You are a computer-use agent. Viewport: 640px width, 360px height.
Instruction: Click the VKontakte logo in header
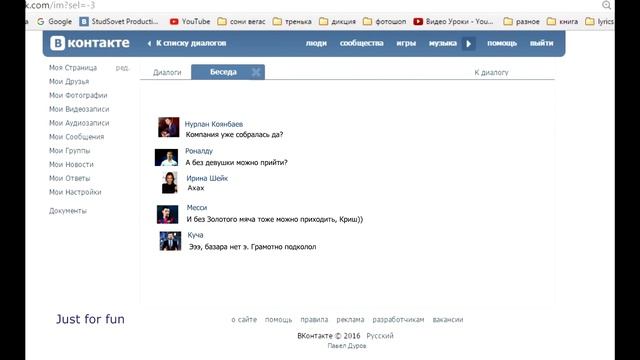click(90, 43)
